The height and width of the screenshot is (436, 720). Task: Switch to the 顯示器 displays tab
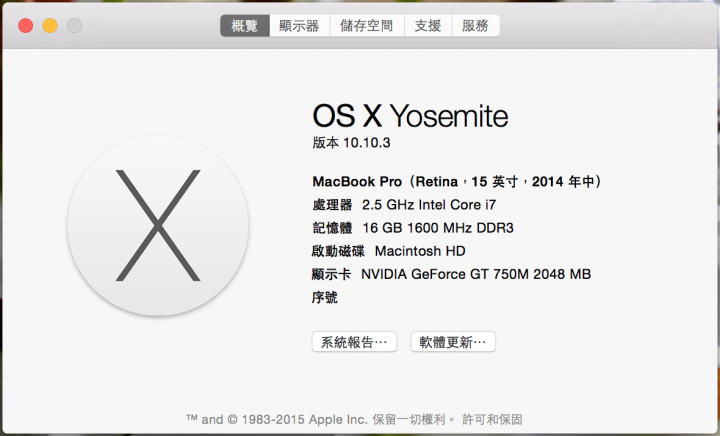299,26
